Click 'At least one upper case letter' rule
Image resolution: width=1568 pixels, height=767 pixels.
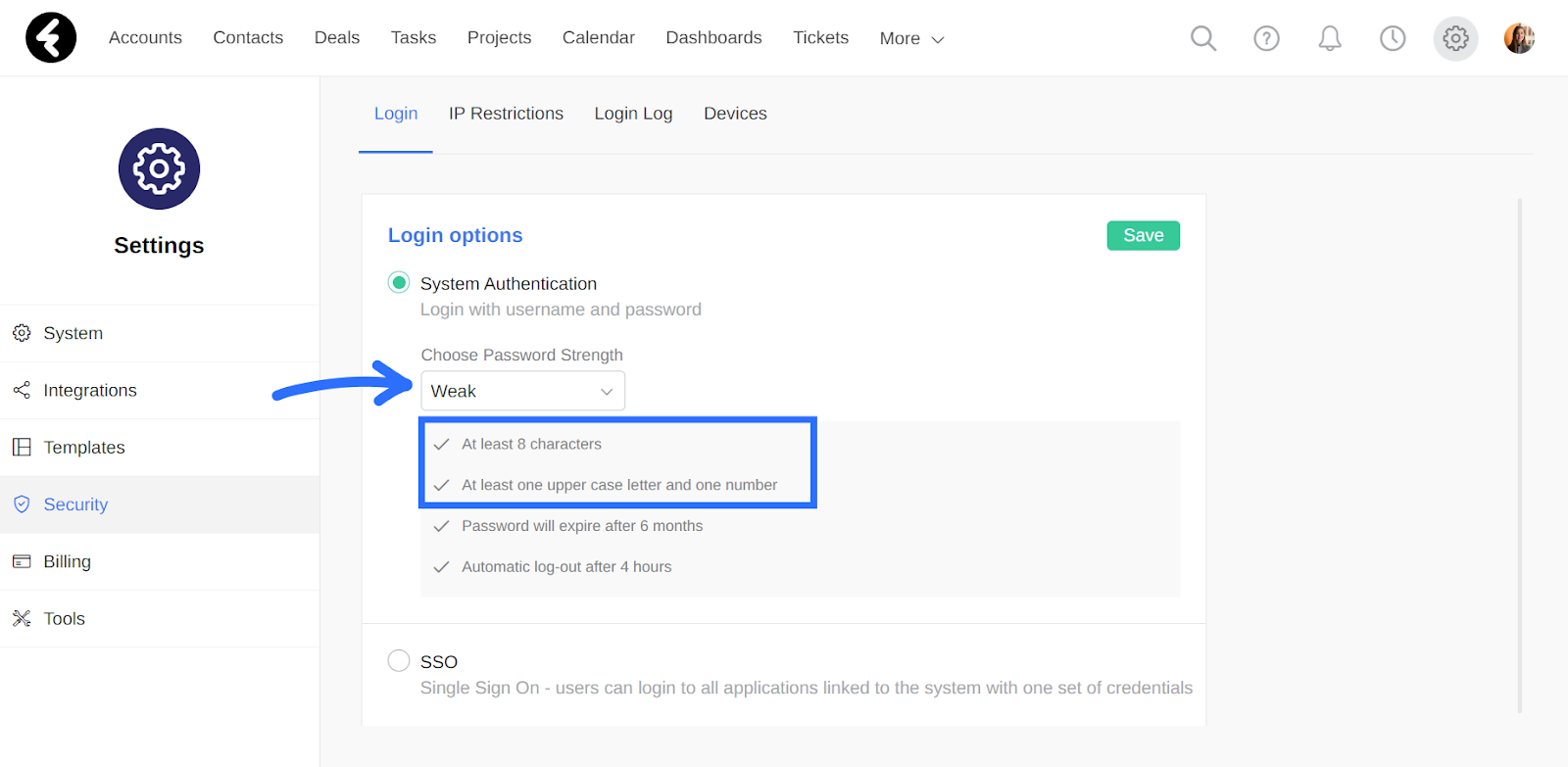(619, 485)
